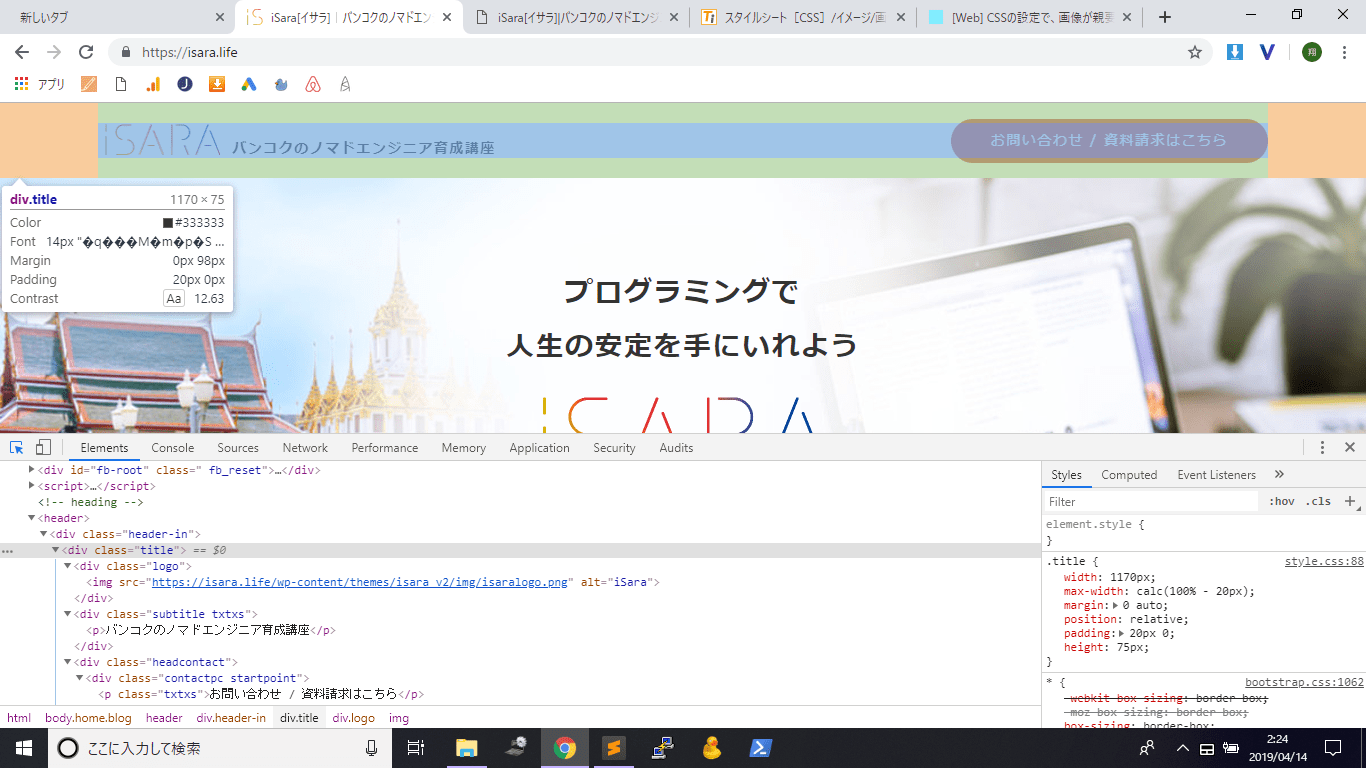Open the アプリ apps shortcut
The width and height of the screenshot is (1366, 768).
point(40,85)
